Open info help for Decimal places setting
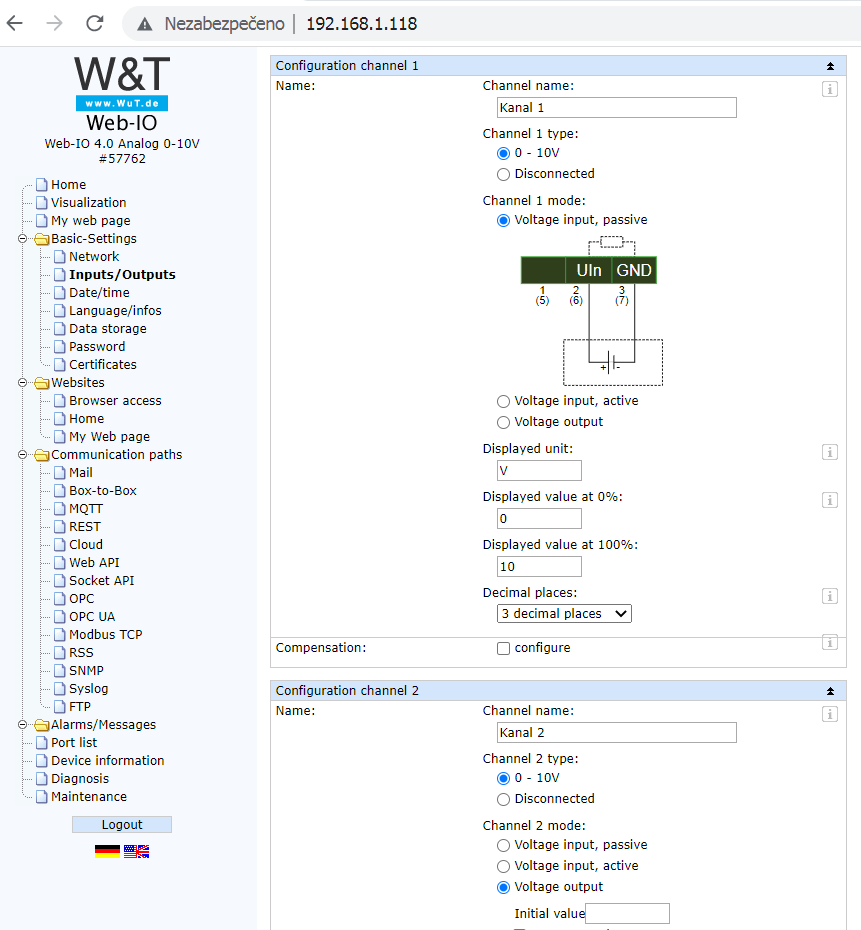Viewport: 861px width, 930px height. click(x=829, y=596)
